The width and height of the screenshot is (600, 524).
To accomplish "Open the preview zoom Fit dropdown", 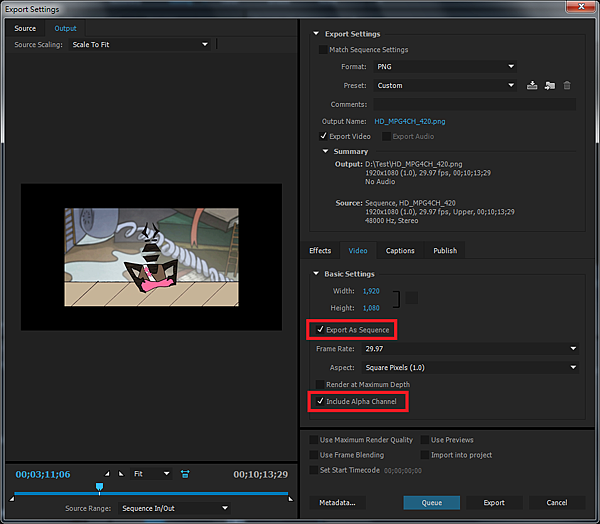I will (x=151, y=474).
